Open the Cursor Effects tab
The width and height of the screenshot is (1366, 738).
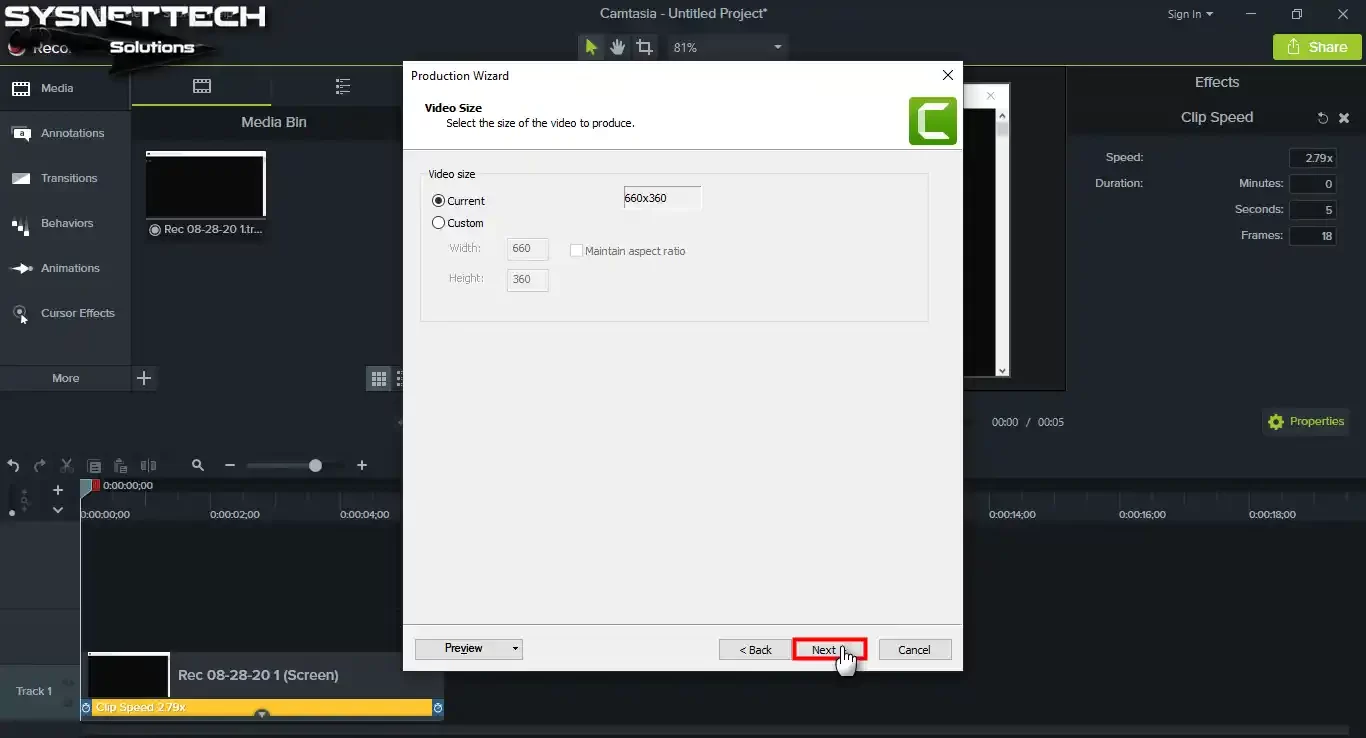(65, 313)
